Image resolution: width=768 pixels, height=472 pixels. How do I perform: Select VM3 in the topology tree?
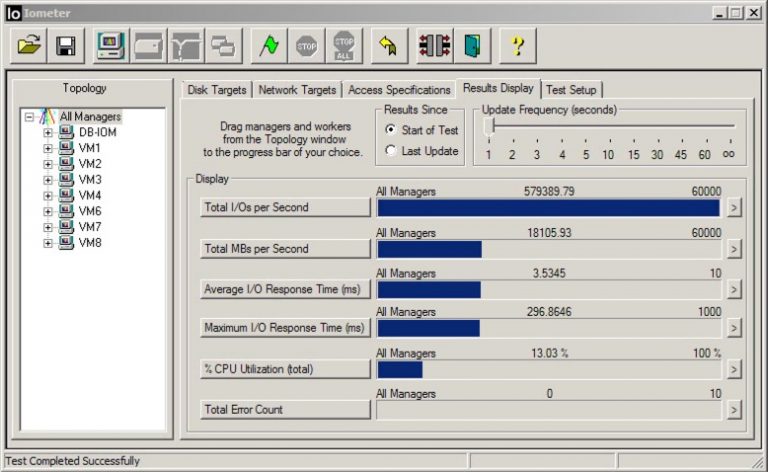click(x=90, y=179)
